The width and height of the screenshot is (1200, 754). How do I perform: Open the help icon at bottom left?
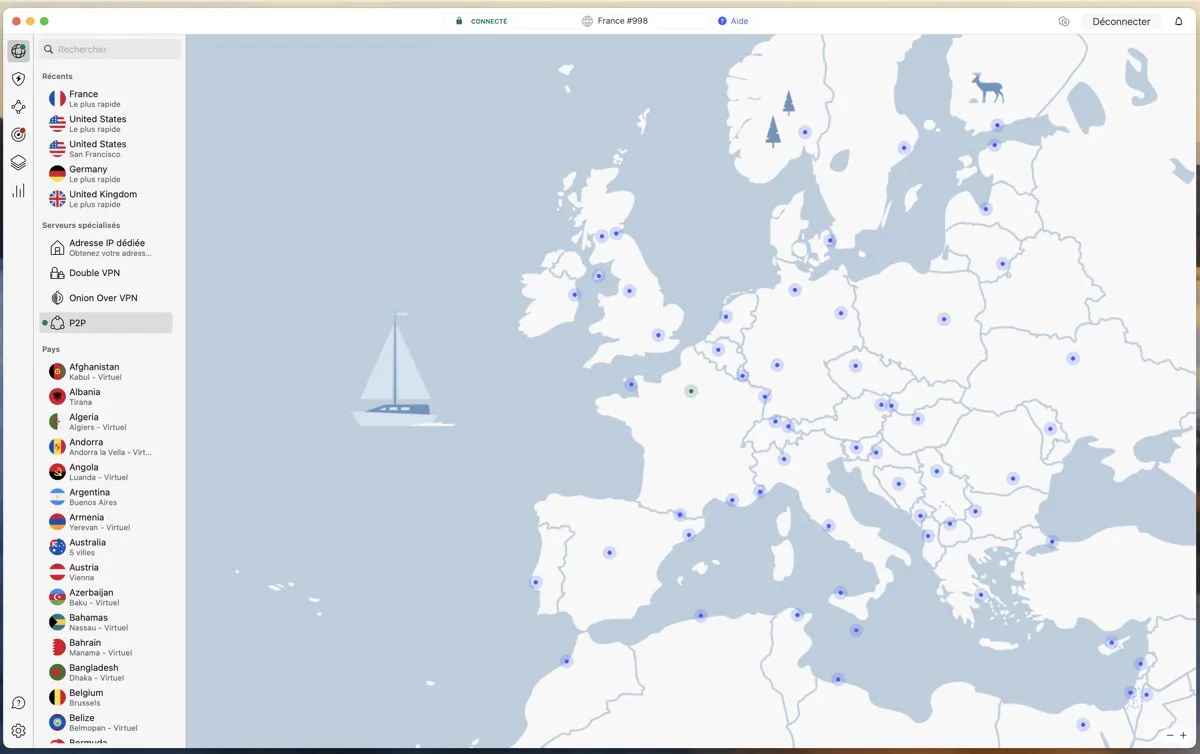coord(18,702)
